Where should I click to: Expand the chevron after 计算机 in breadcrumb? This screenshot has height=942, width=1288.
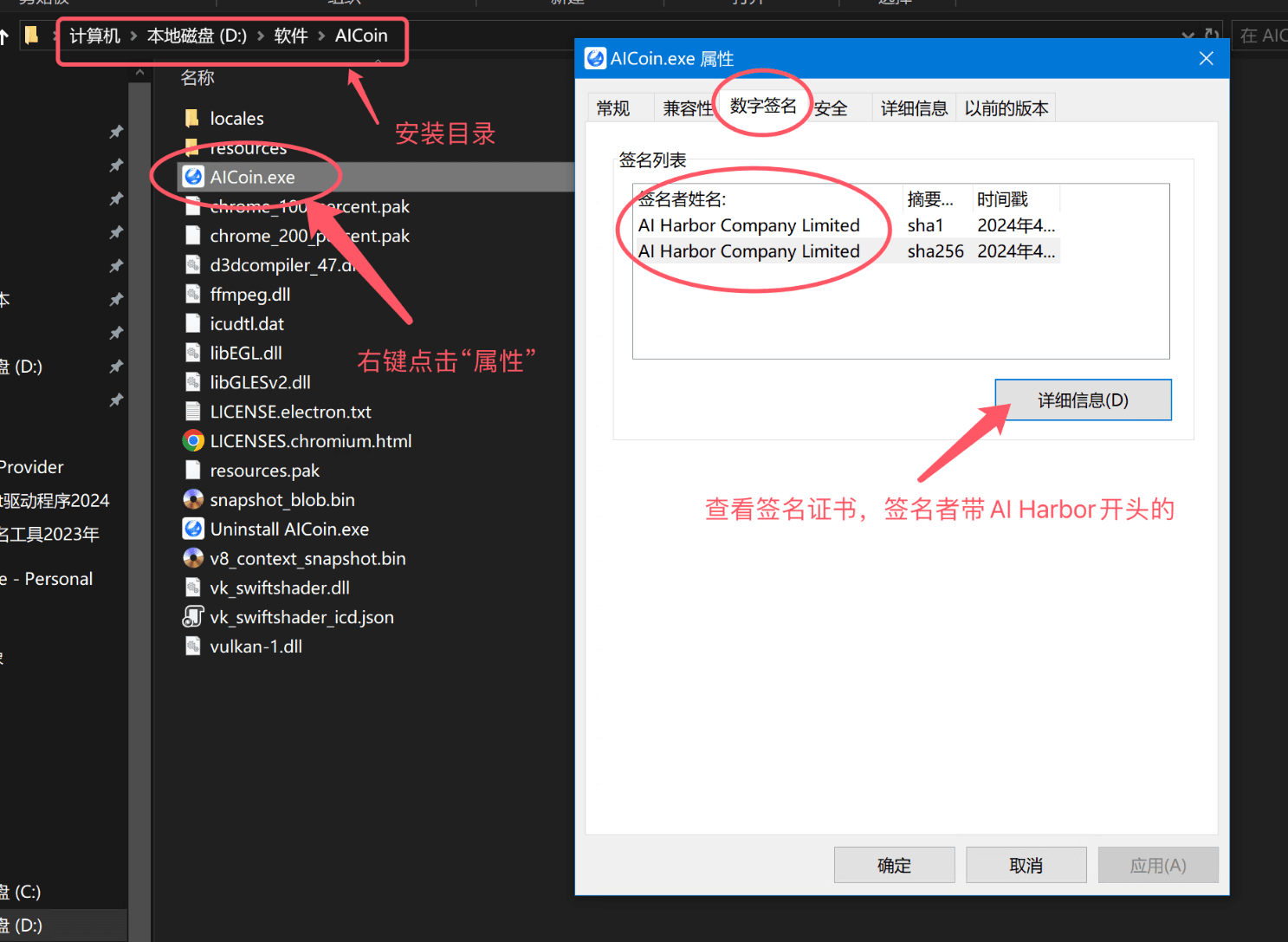(133, 36)
